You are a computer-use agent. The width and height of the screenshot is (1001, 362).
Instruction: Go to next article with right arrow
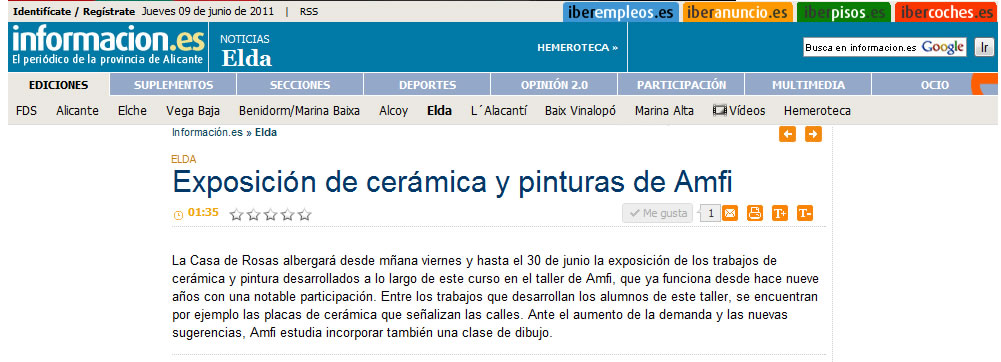point(813,134)
